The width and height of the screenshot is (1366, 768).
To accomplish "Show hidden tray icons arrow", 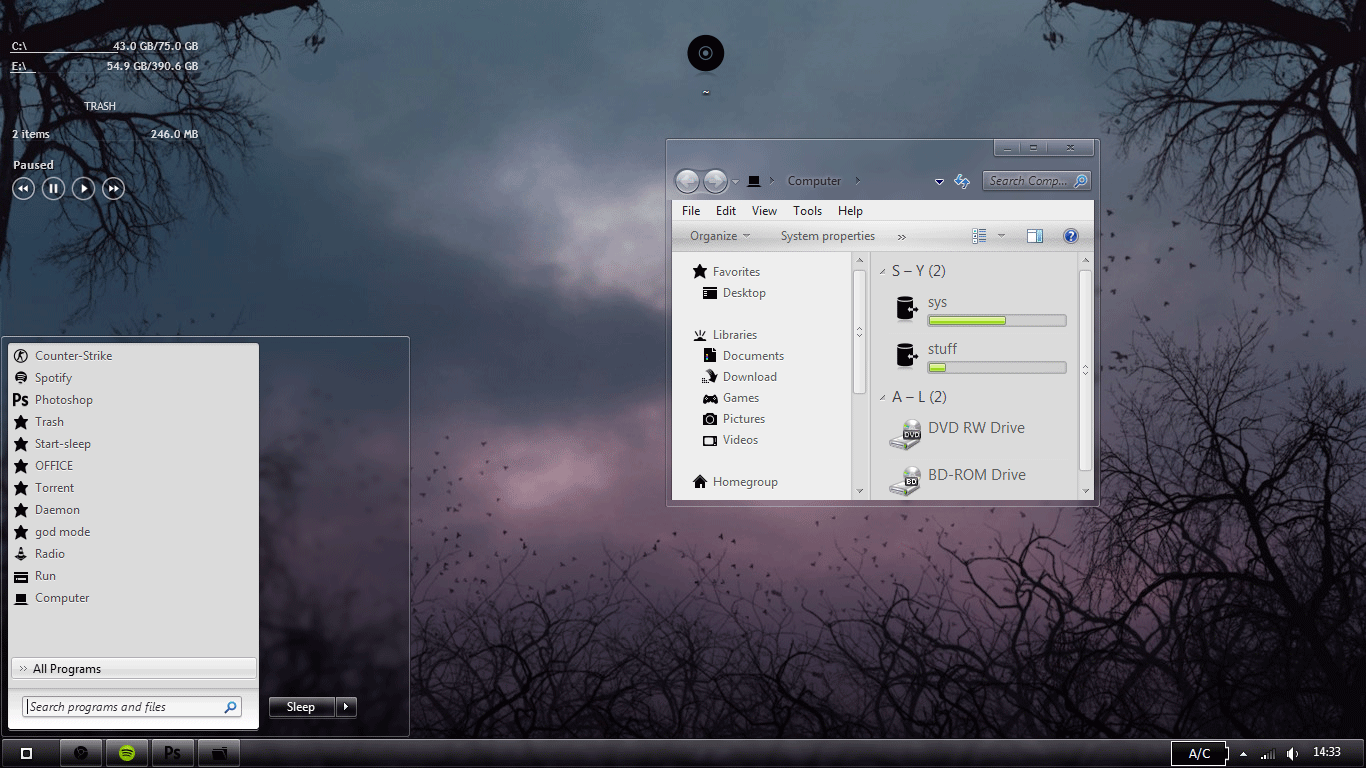I will click(1243, 754).
